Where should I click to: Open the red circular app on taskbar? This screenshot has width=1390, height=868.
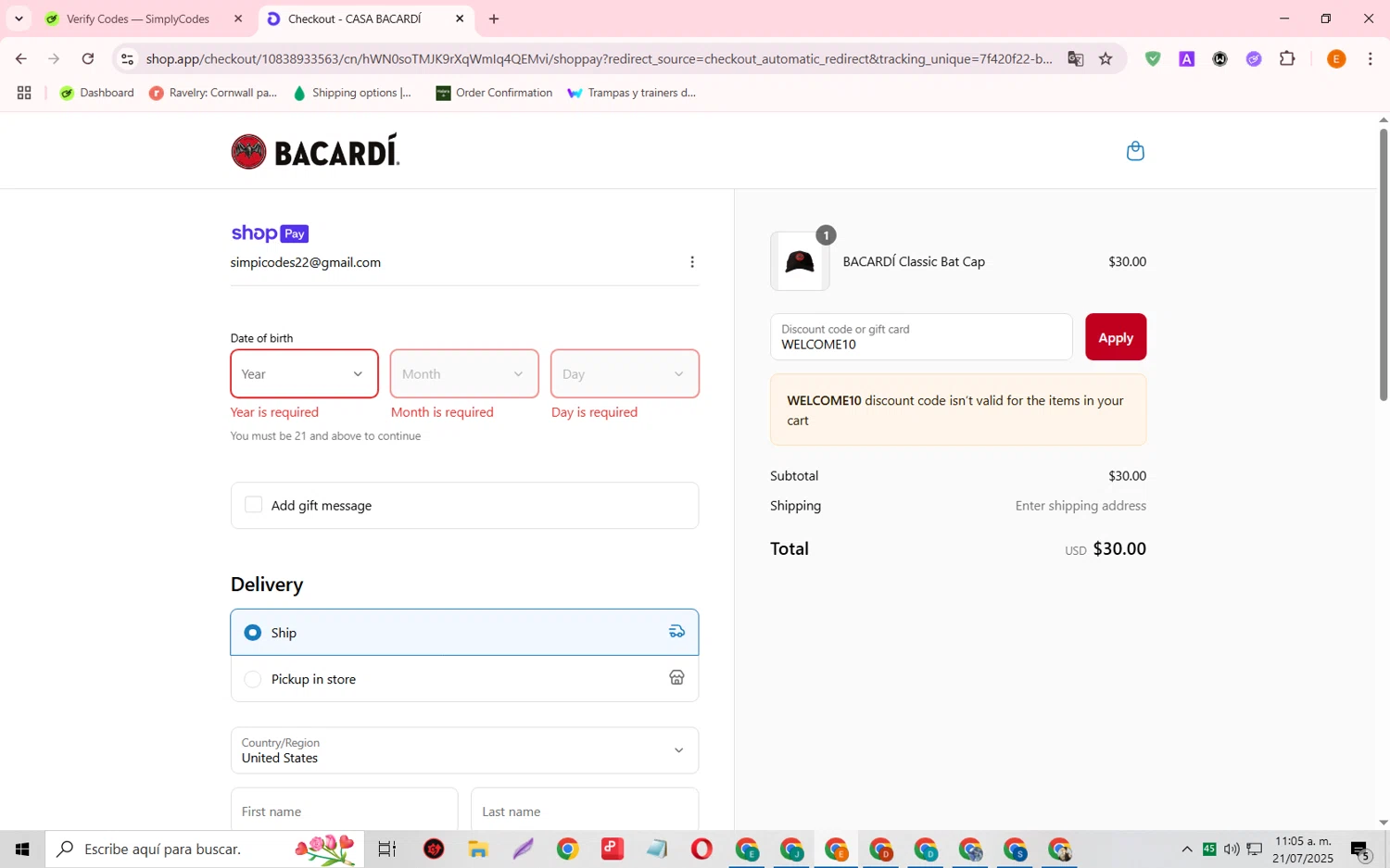435,849
